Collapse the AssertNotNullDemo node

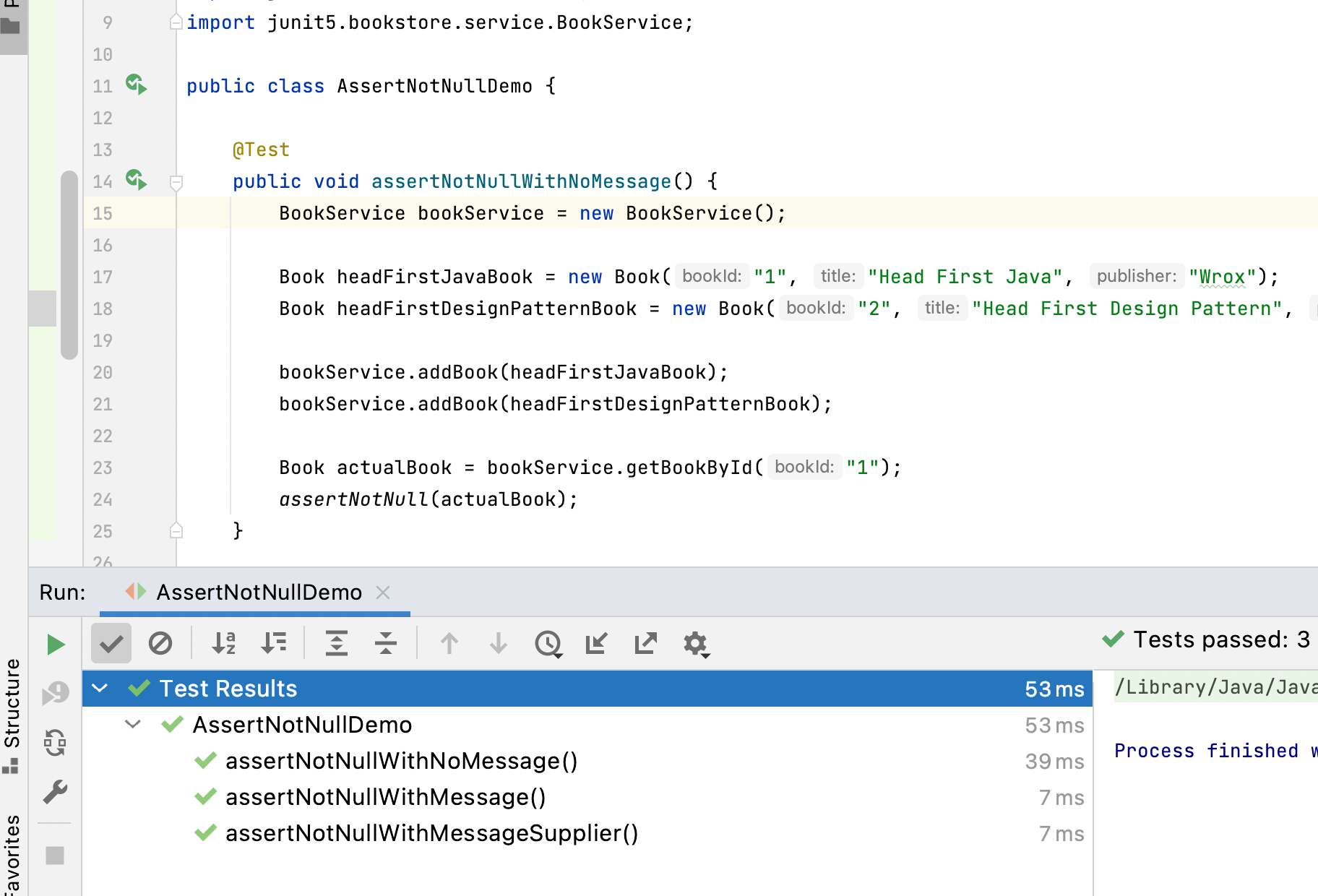click(x=132, y=725)
